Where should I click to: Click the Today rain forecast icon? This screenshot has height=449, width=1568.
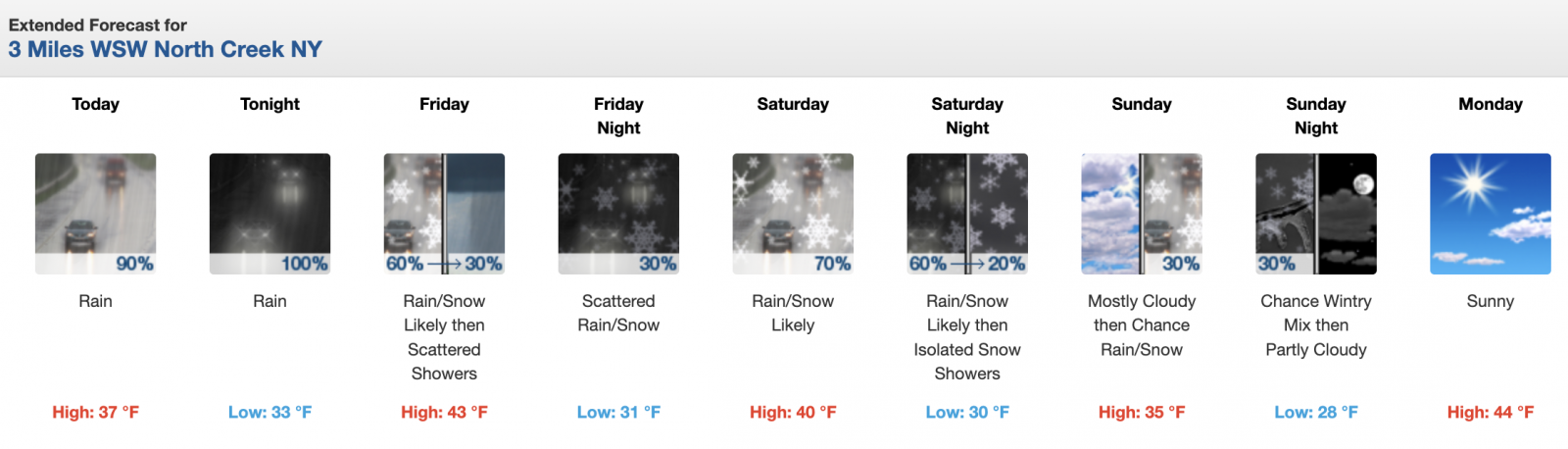pos(95,214)
